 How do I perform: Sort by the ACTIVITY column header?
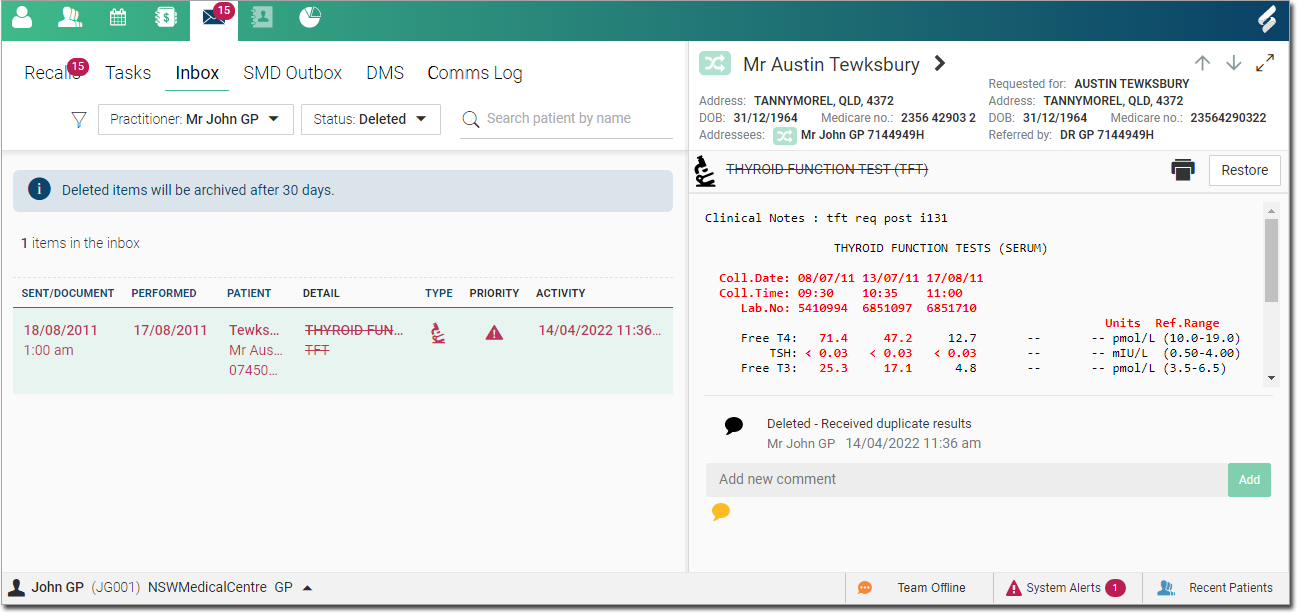[561, 294]
